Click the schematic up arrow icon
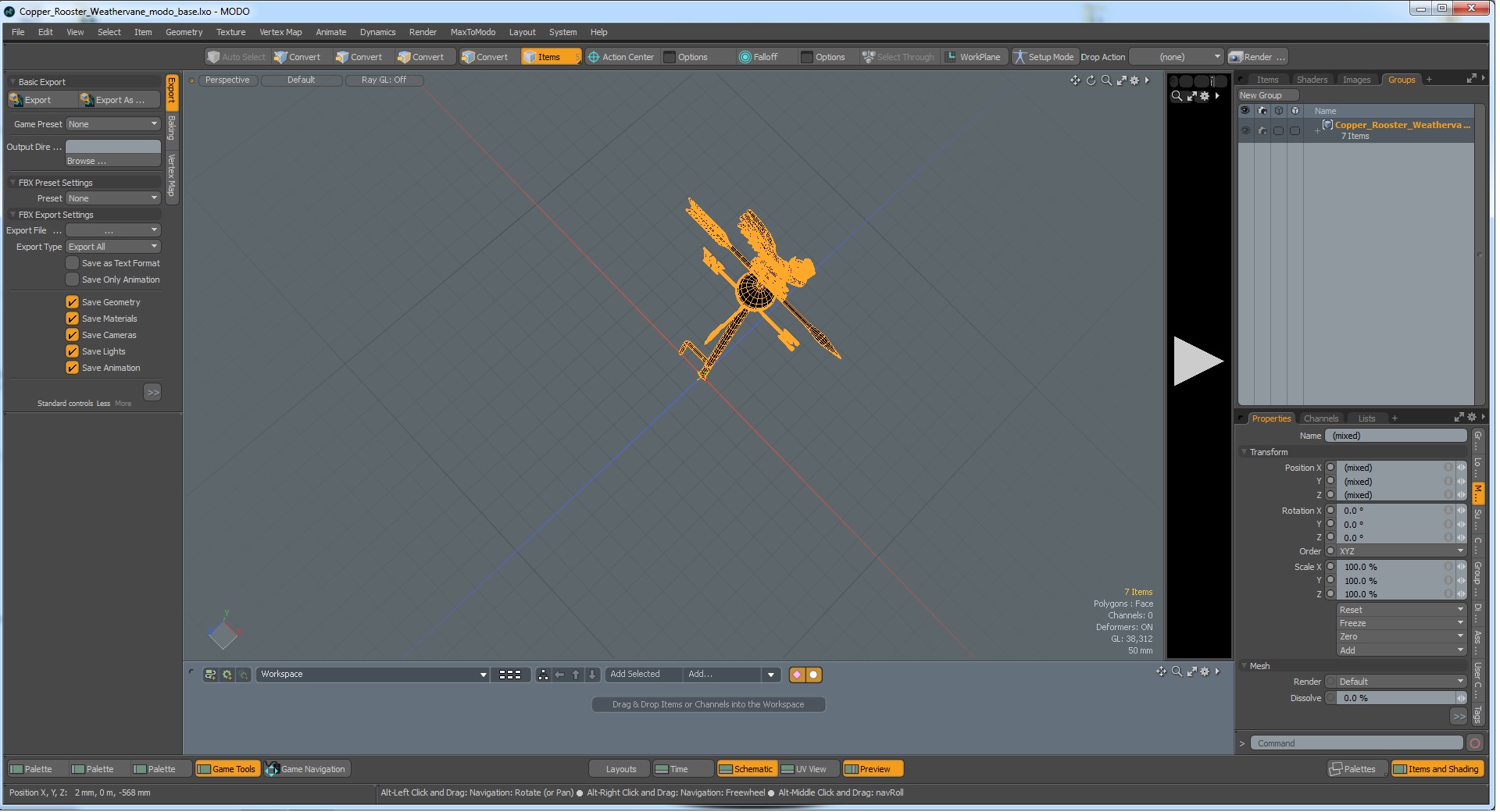1500x812 pixels. (576, 675)
